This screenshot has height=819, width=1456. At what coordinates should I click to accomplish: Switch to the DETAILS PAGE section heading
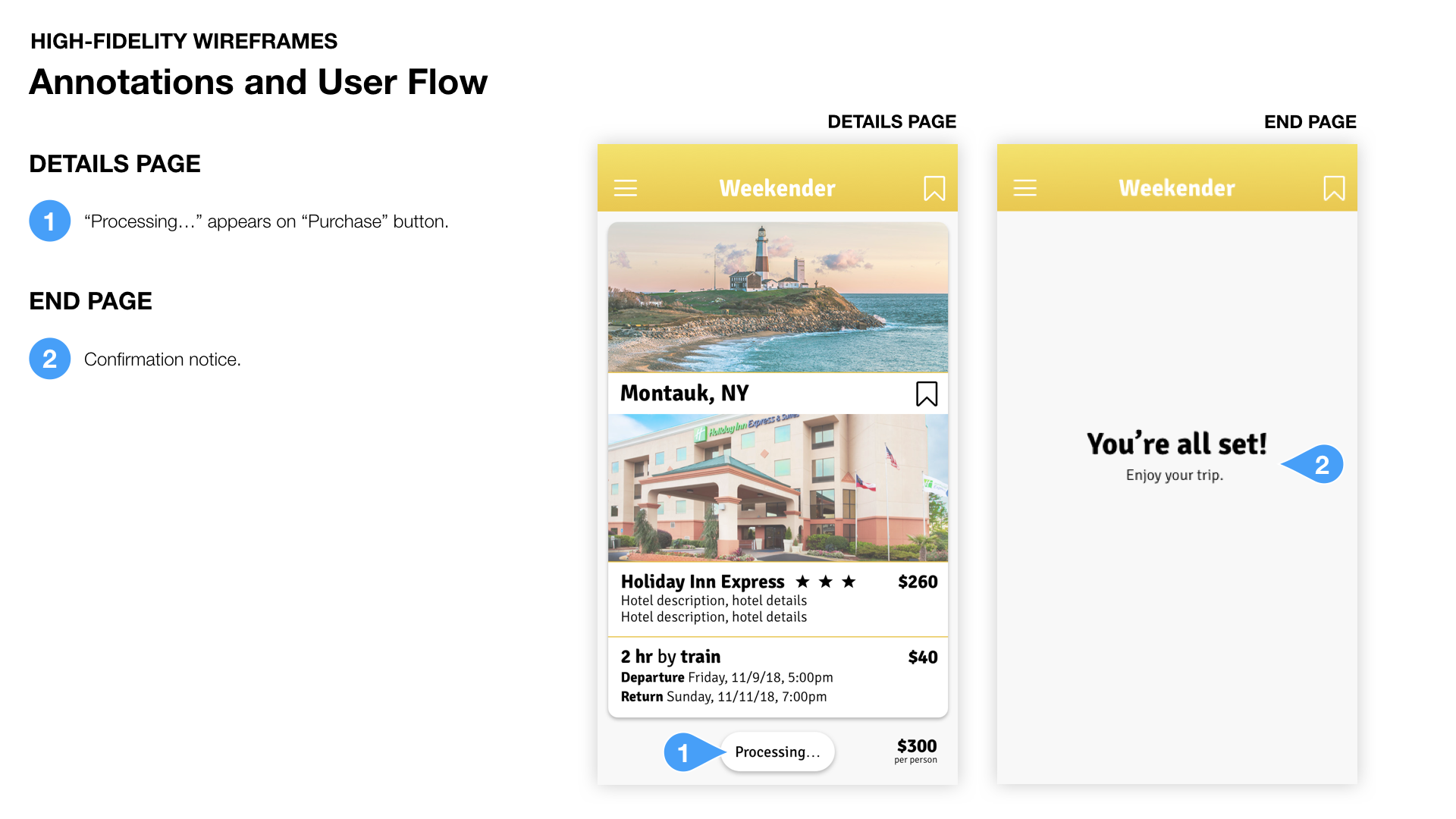point(115,163)
